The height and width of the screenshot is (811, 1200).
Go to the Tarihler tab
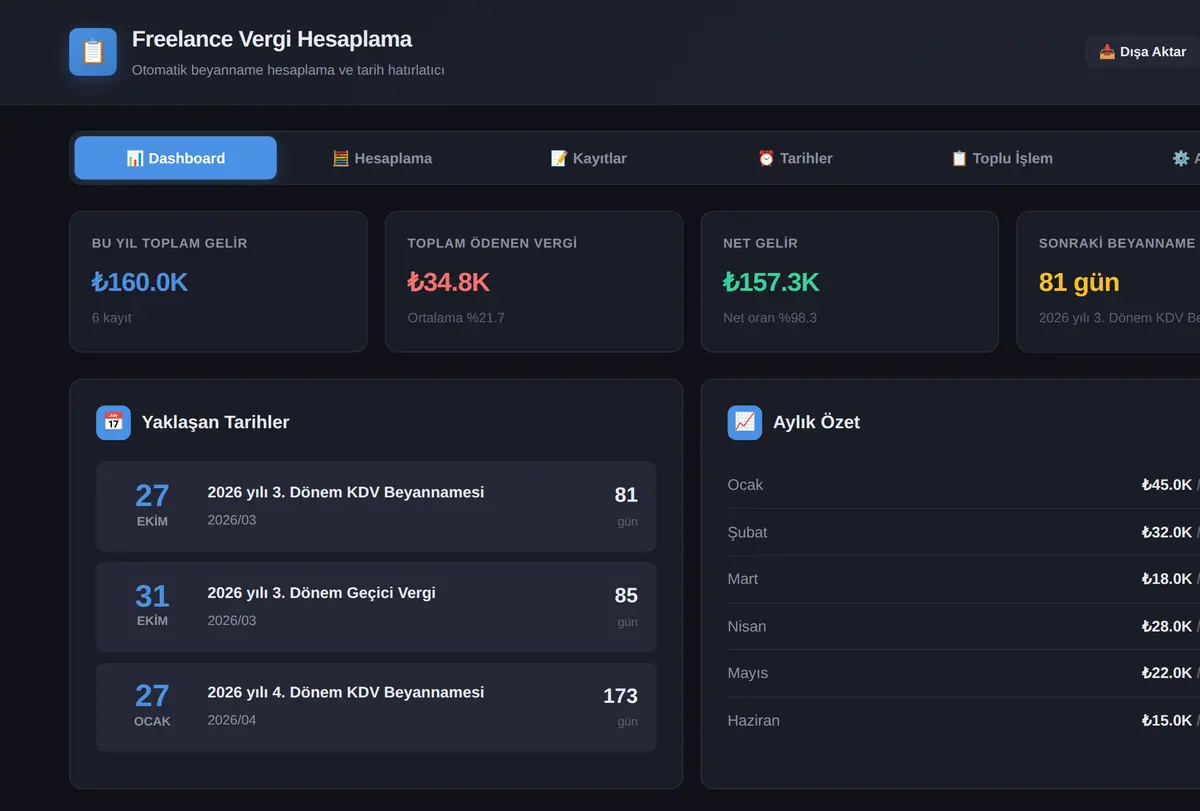pos(795,158)
